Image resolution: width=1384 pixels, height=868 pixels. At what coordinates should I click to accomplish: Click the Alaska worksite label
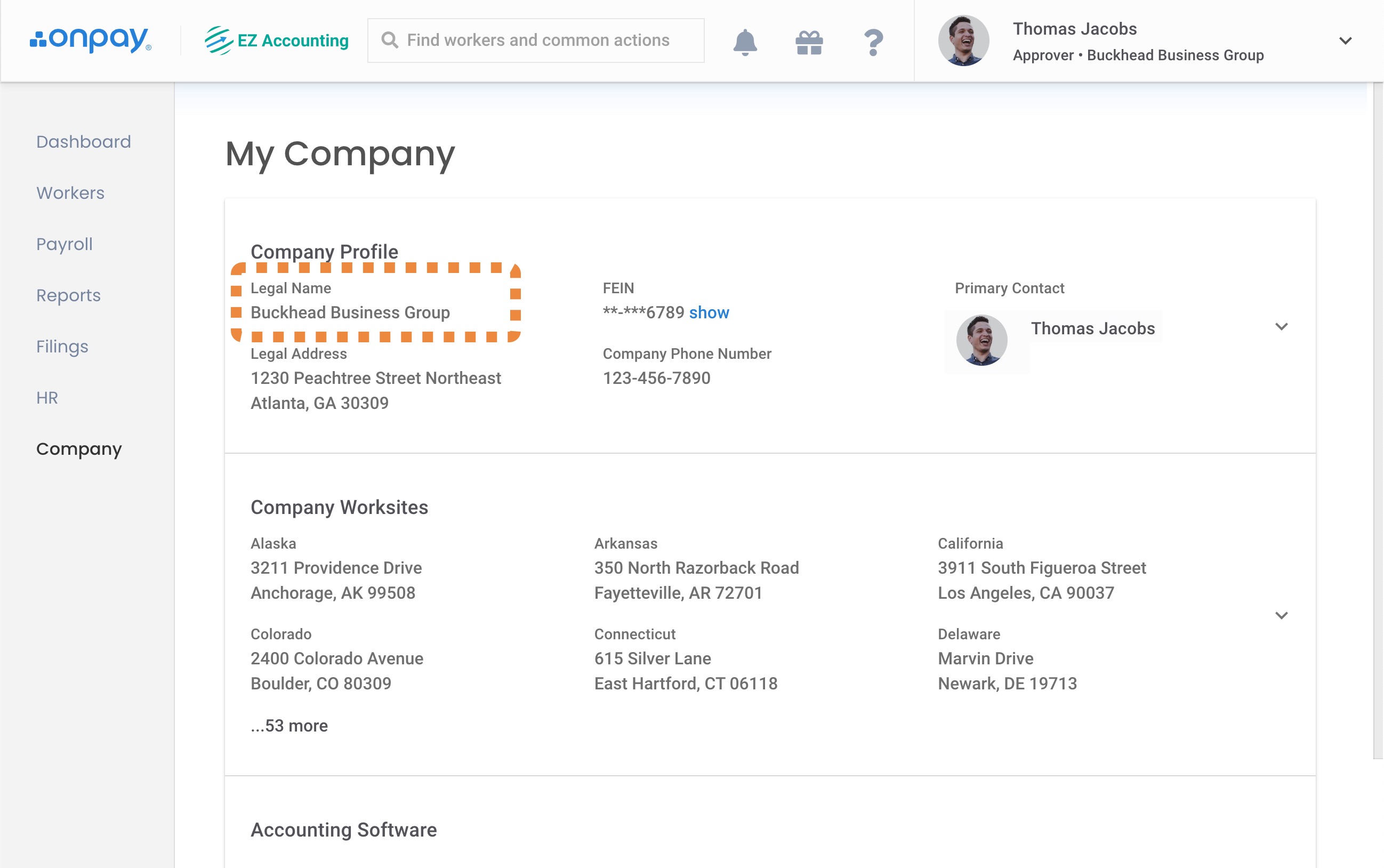(x=273, y=543)
